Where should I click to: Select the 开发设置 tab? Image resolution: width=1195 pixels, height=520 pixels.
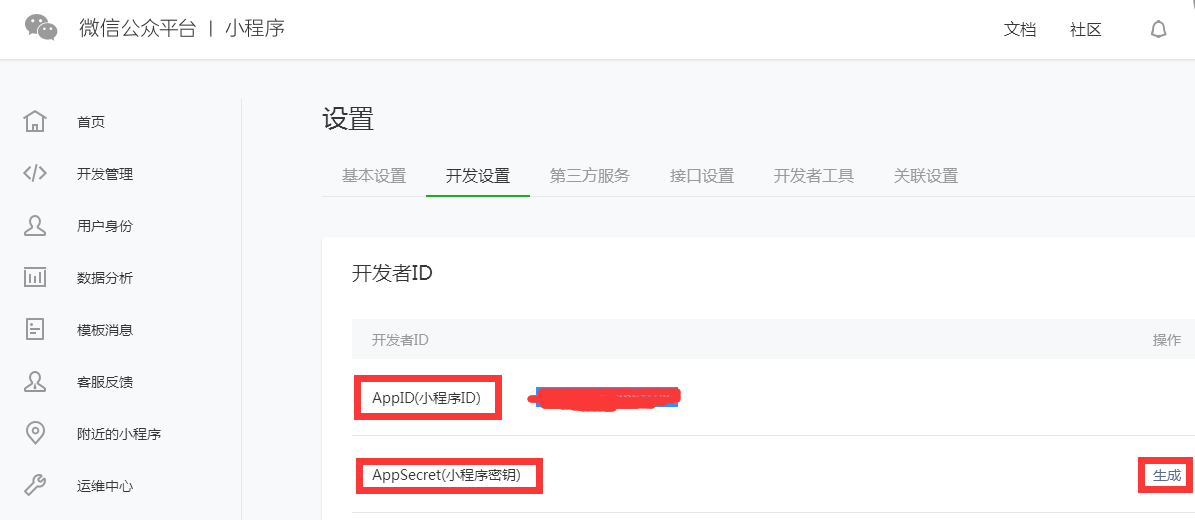point(478,176)
